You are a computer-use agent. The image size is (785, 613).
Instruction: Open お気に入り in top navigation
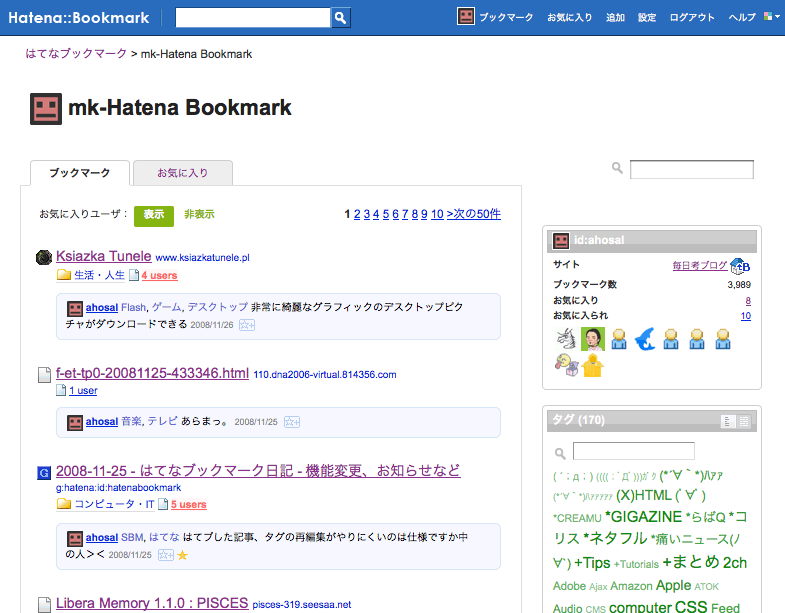point(570,17)
